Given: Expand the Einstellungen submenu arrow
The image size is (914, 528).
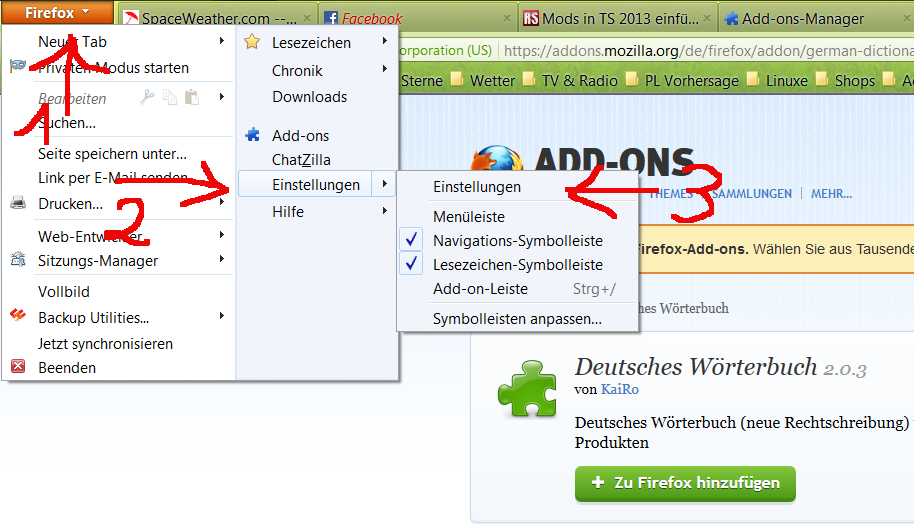Looking at the screenshot, I should coord(385,184).
